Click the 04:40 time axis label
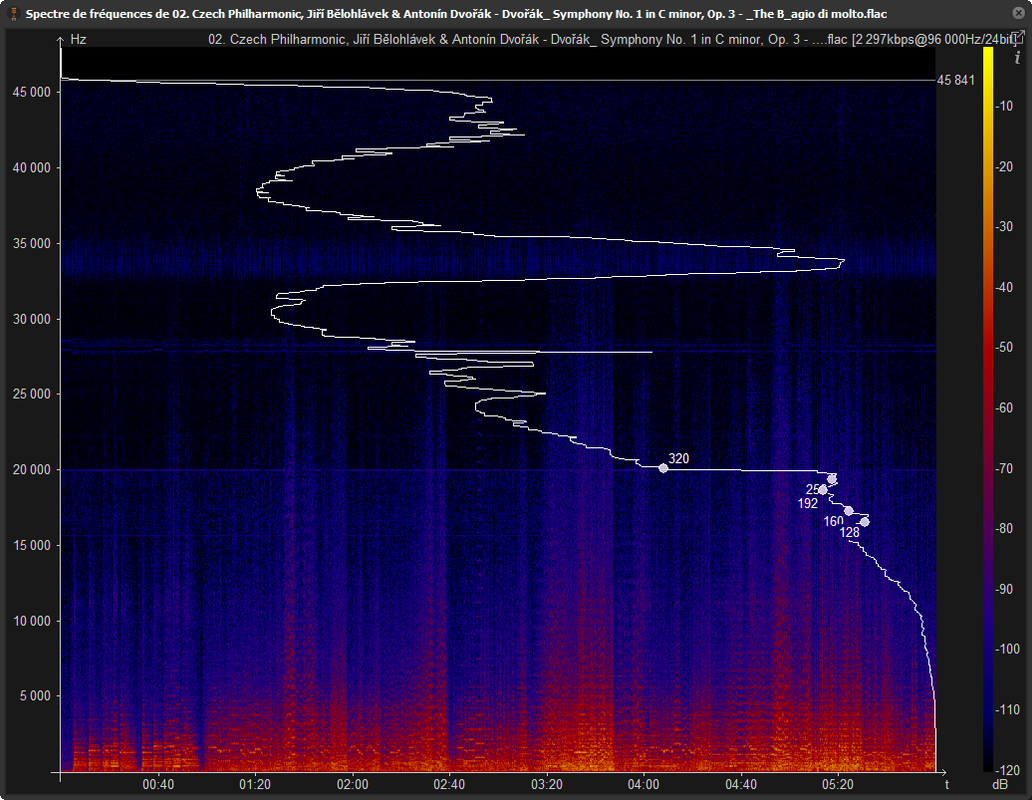This screenshot has height=800, width=1032. point(740,785)
